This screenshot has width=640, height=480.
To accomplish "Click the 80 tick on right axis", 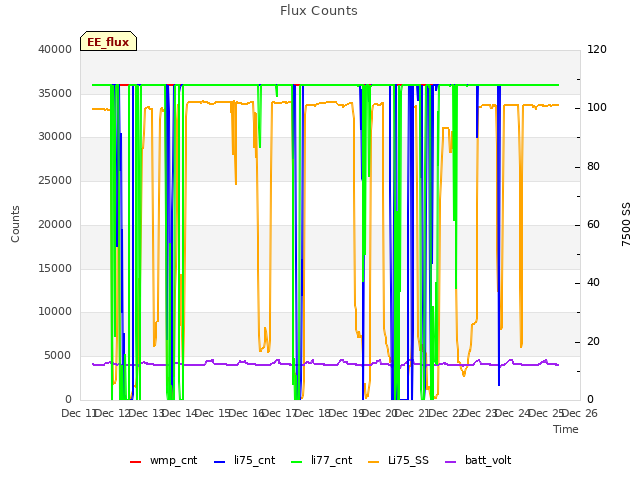I will click(x=593, y=167).
